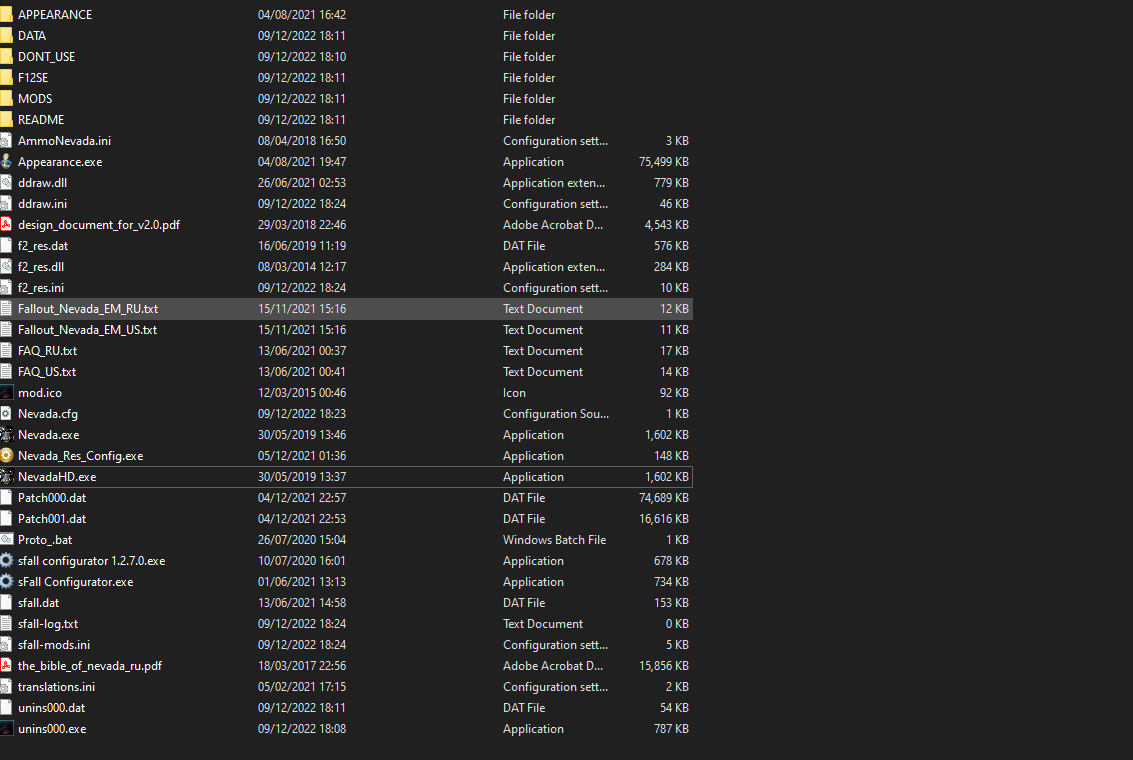Click the Proto_.bat batch file icon

click(x=7, y=540)
